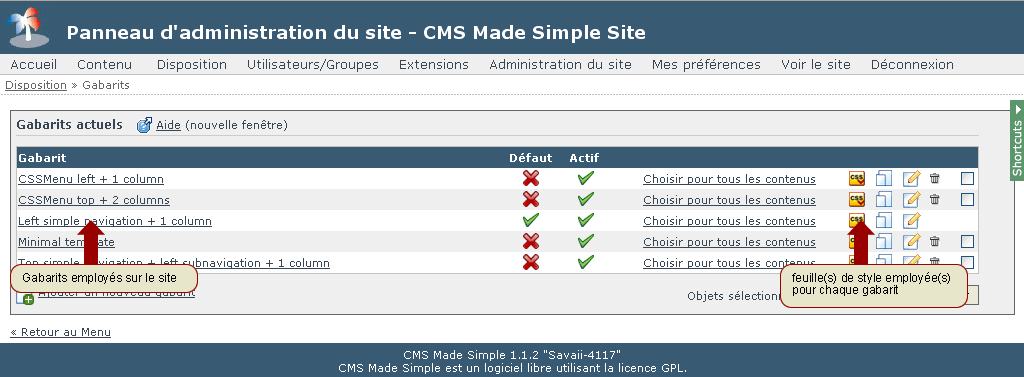Open CSS stylesheets for CSSMenu left template
The height and width of the screenshot is (377, 1024).
[x=856, y=178]
